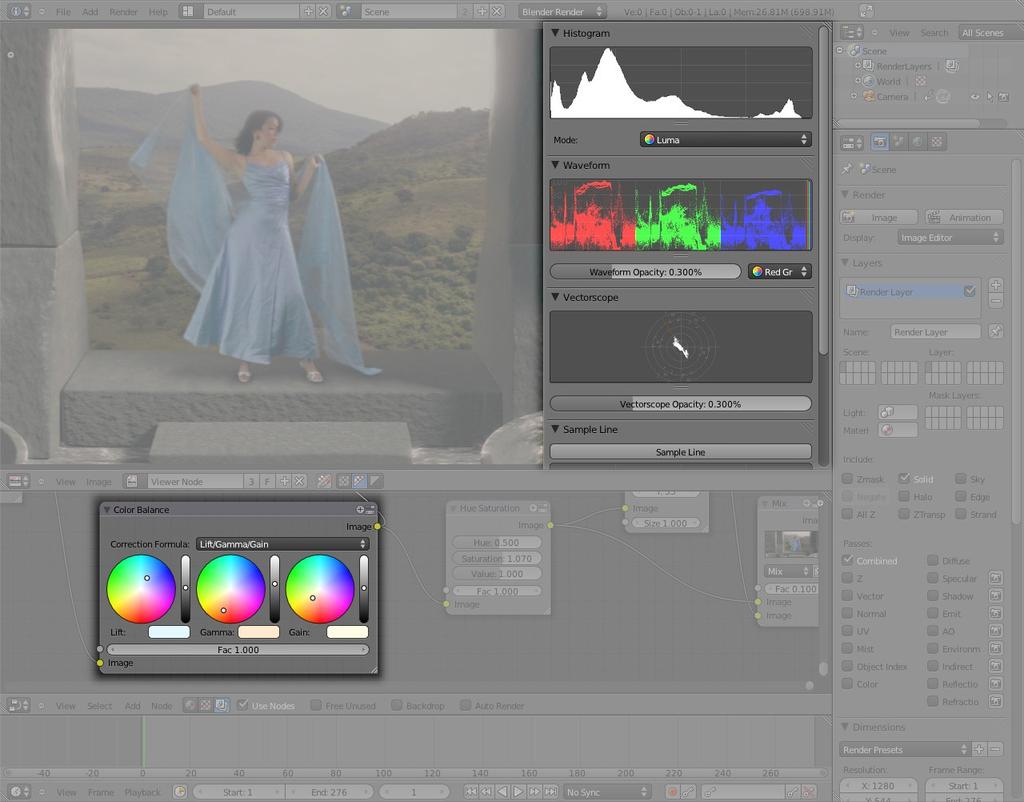This screenshot has height=802, width=1024.
Task: Collapse the Color Balance node
Action: pyautogui.click(x=106, y=509)
